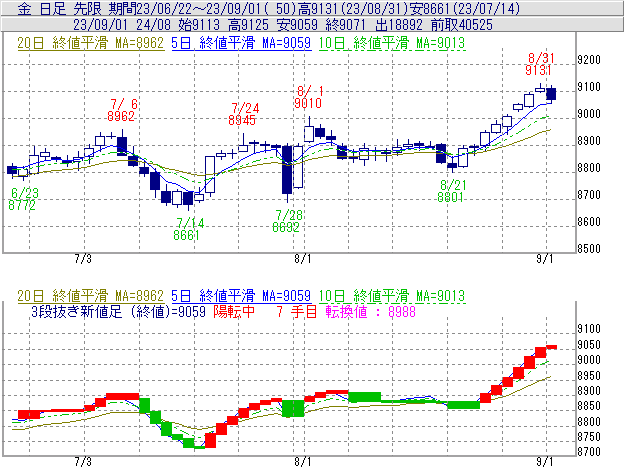
Task: Click the 8/1 date label under upper chart
Action: point(303,259)
